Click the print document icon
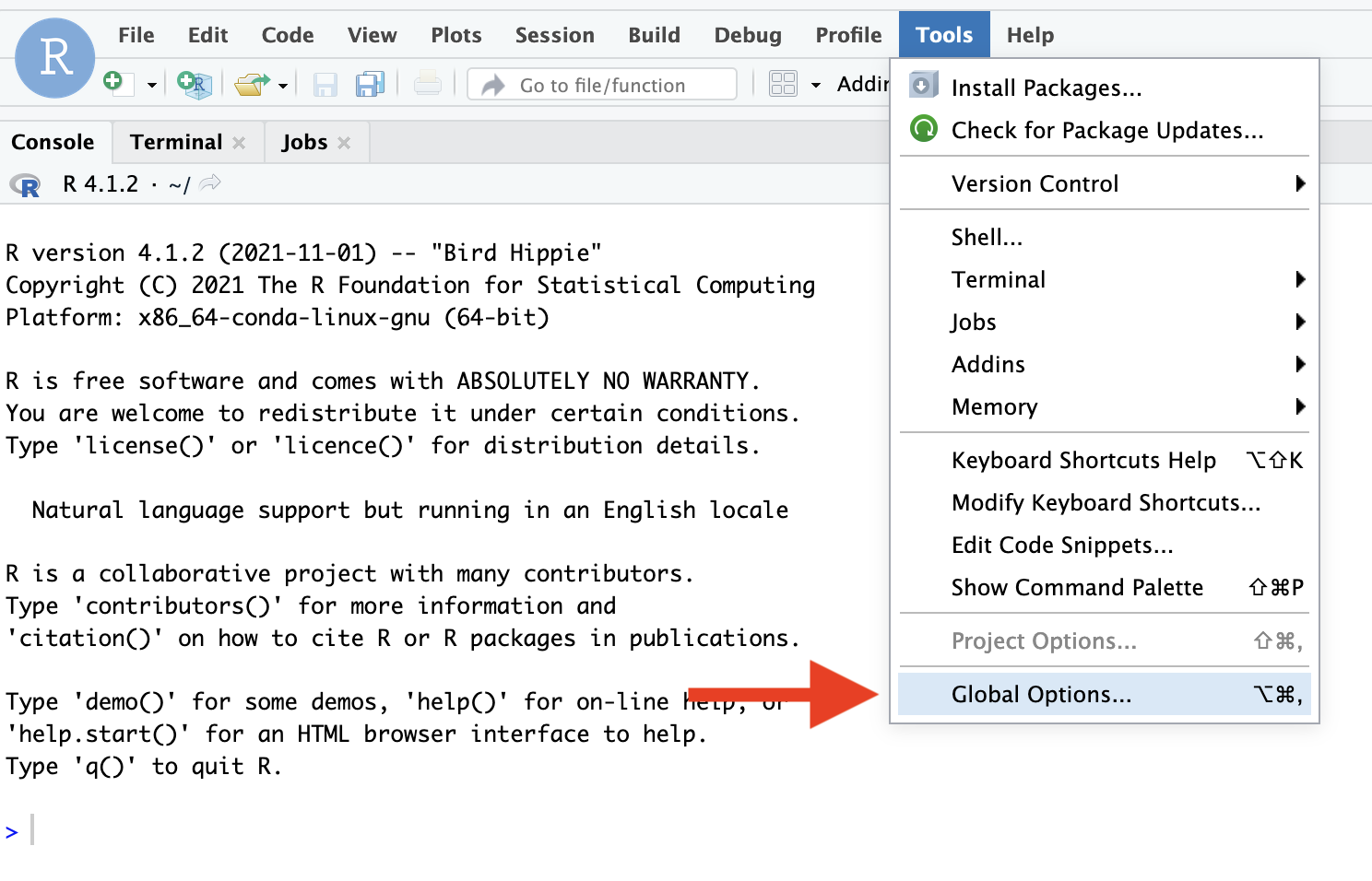This screenshot has width=1372, height=881. coord(428,85)
